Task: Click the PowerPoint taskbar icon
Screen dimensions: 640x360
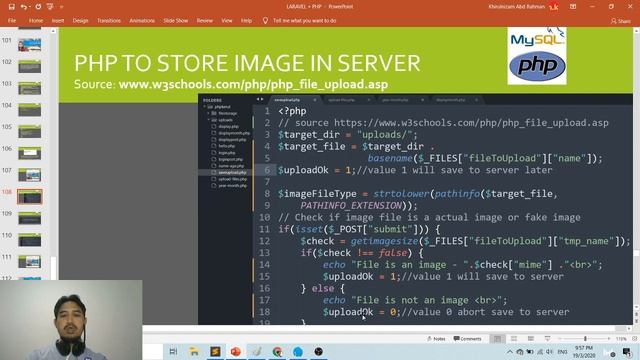Action: tap(236, 351)
